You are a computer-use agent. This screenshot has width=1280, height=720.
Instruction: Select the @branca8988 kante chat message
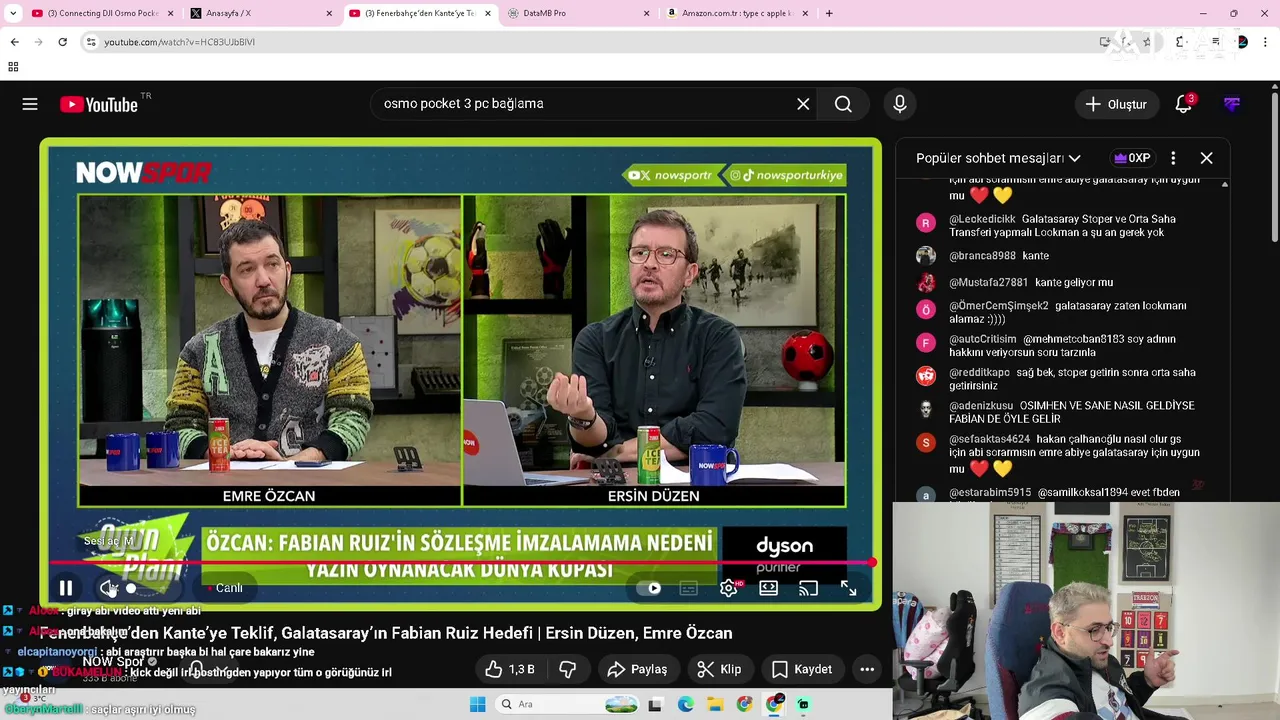tap(1063, 256)
